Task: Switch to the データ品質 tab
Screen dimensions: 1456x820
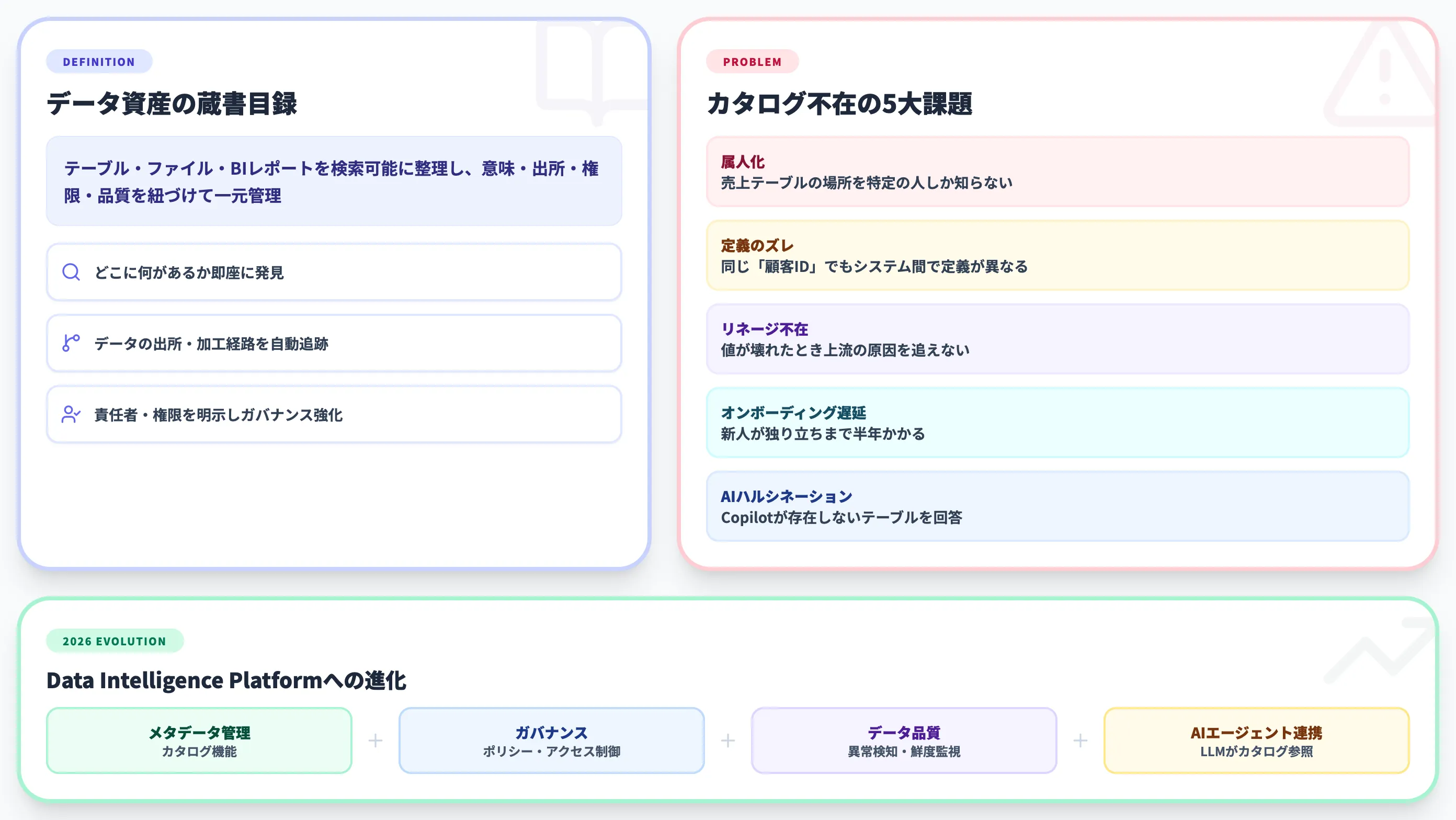Action: 903,741
